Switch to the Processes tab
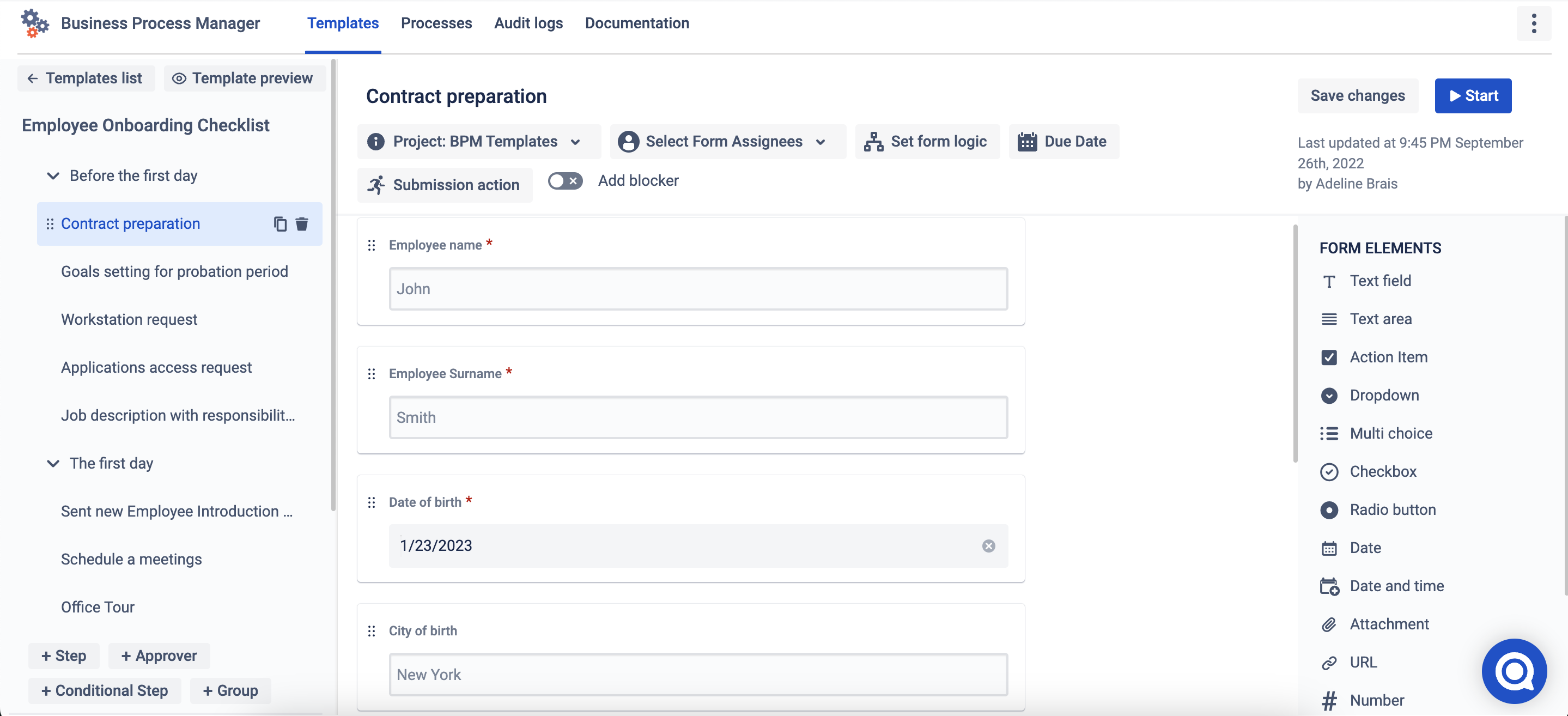Screen dimensions: 1568x716 [x=436, y=23]
